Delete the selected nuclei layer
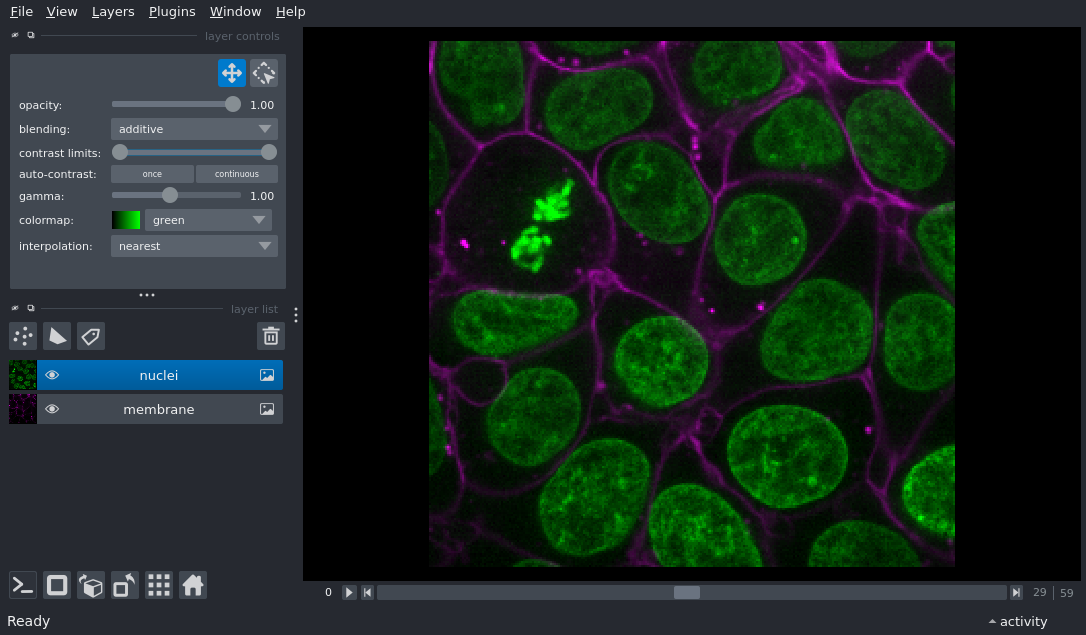This screenshot has height=635, width=1086. pos(270,336)
